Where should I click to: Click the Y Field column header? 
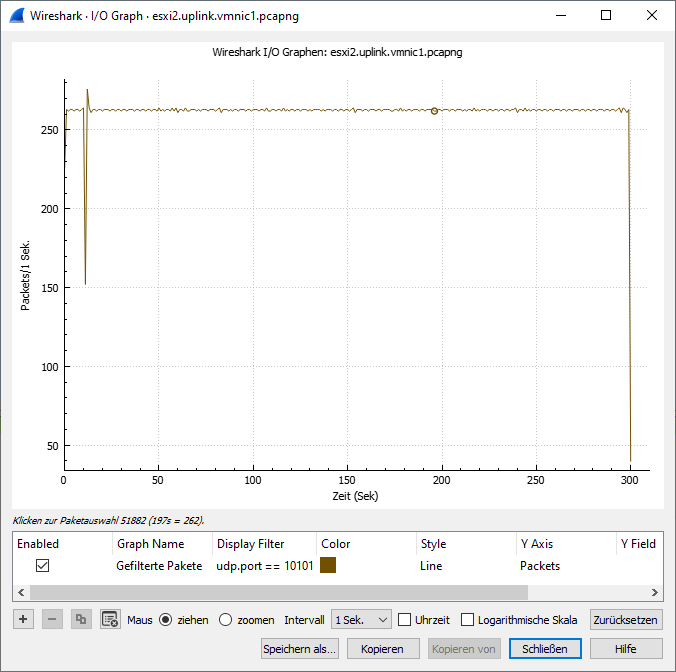[638, 544]
